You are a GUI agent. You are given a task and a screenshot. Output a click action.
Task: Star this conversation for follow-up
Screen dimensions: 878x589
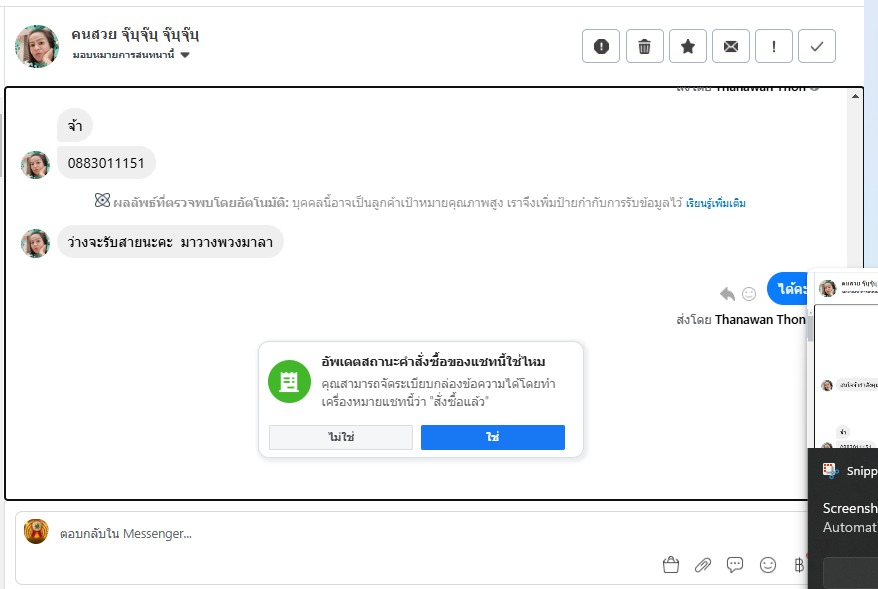pos(688,46)
